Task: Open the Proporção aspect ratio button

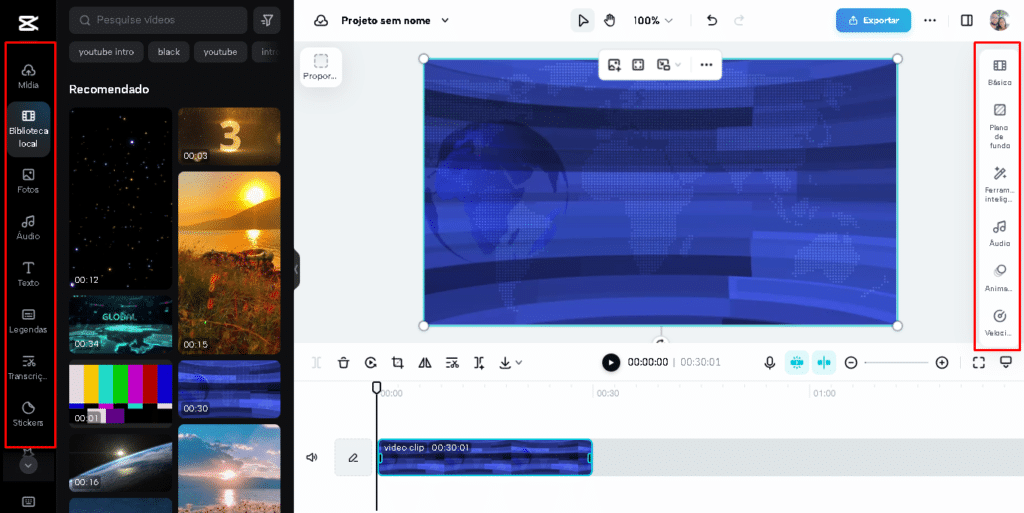Action: coord(321,68)
